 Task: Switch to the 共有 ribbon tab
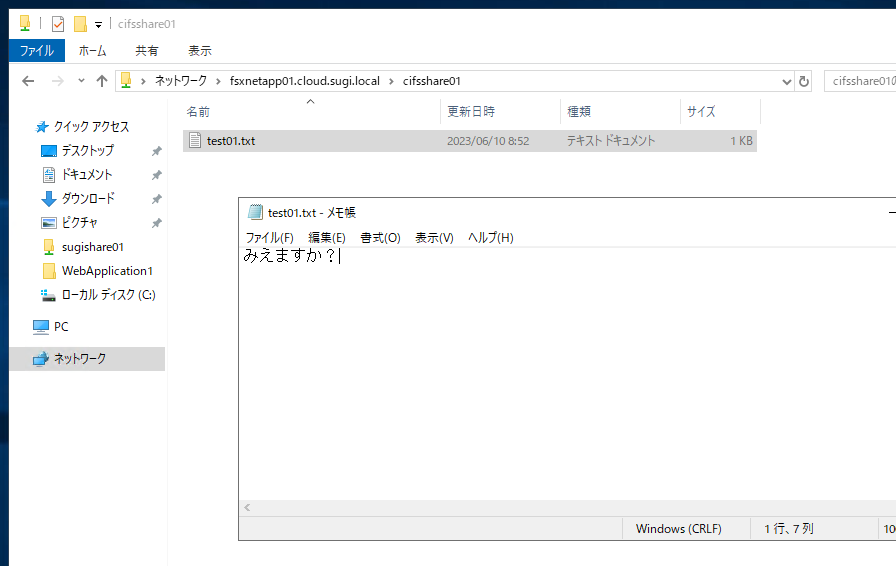pyautogui.click(x=146, y=51)
